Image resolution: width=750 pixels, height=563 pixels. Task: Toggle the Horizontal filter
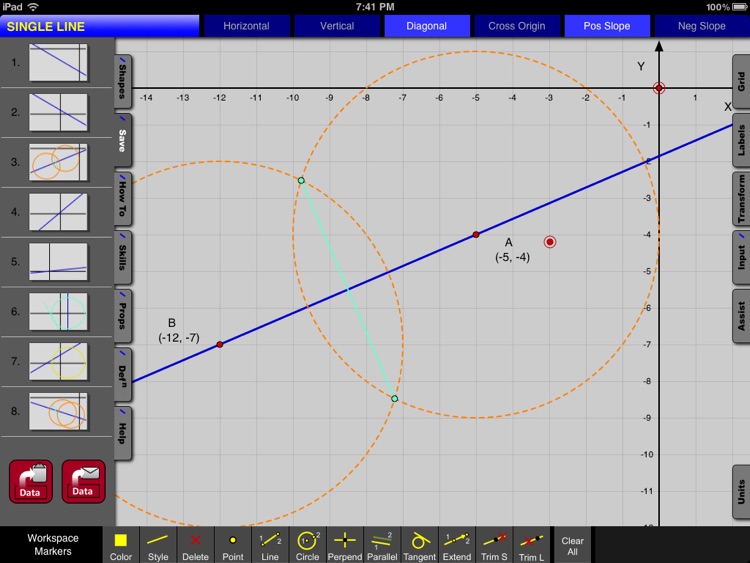(246, 26)
